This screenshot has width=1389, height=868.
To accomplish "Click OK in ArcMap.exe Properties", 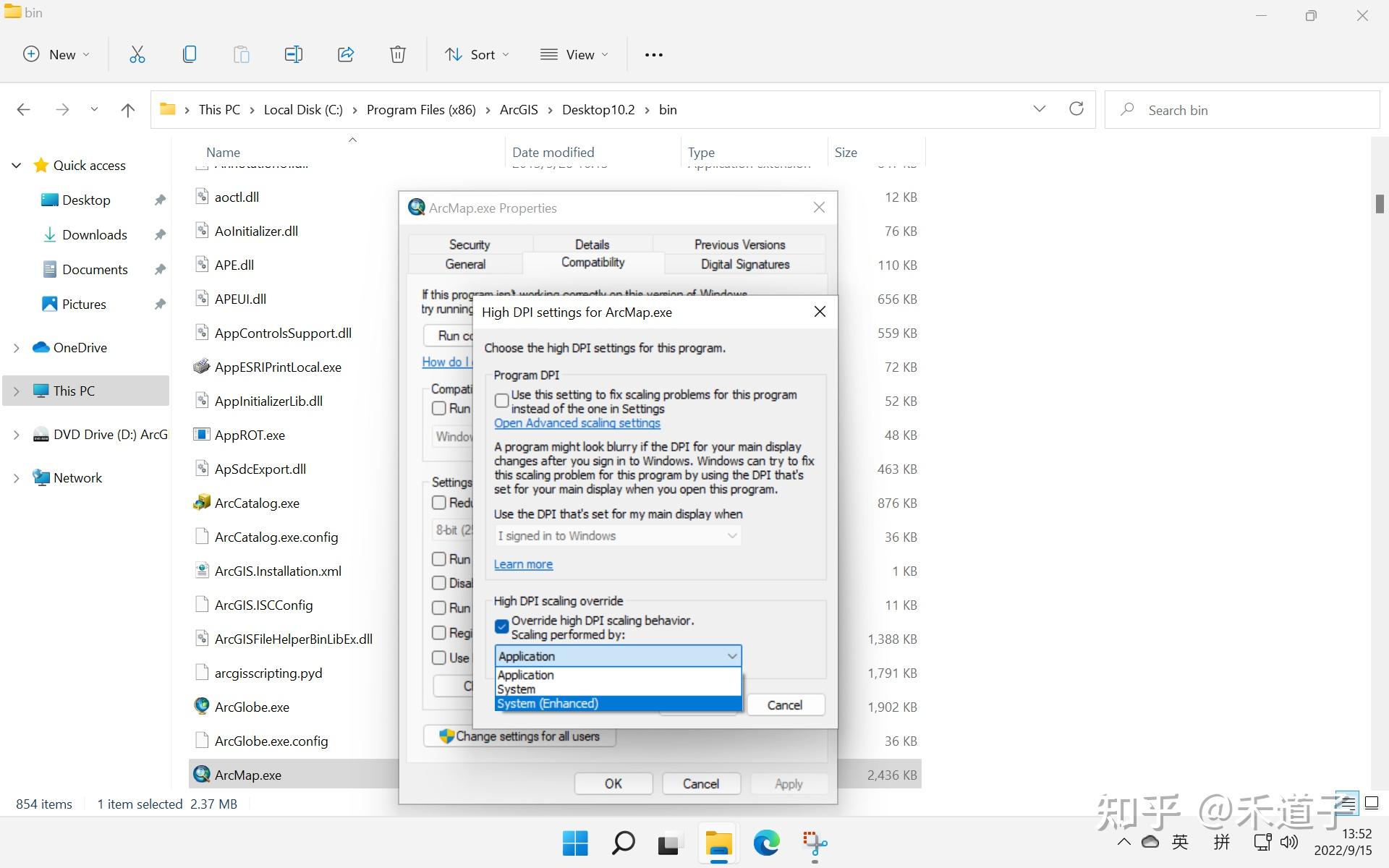I will coord(613,783).
